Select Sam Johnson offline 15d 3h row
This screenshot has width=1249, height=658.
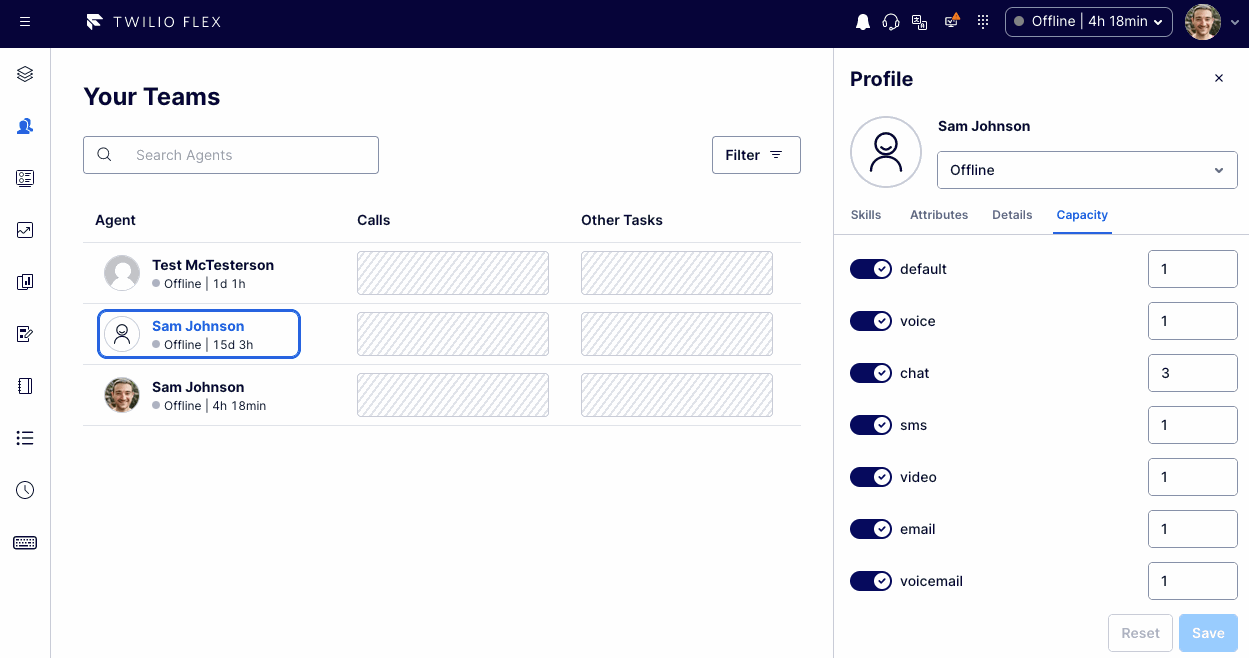click(199, 334)
